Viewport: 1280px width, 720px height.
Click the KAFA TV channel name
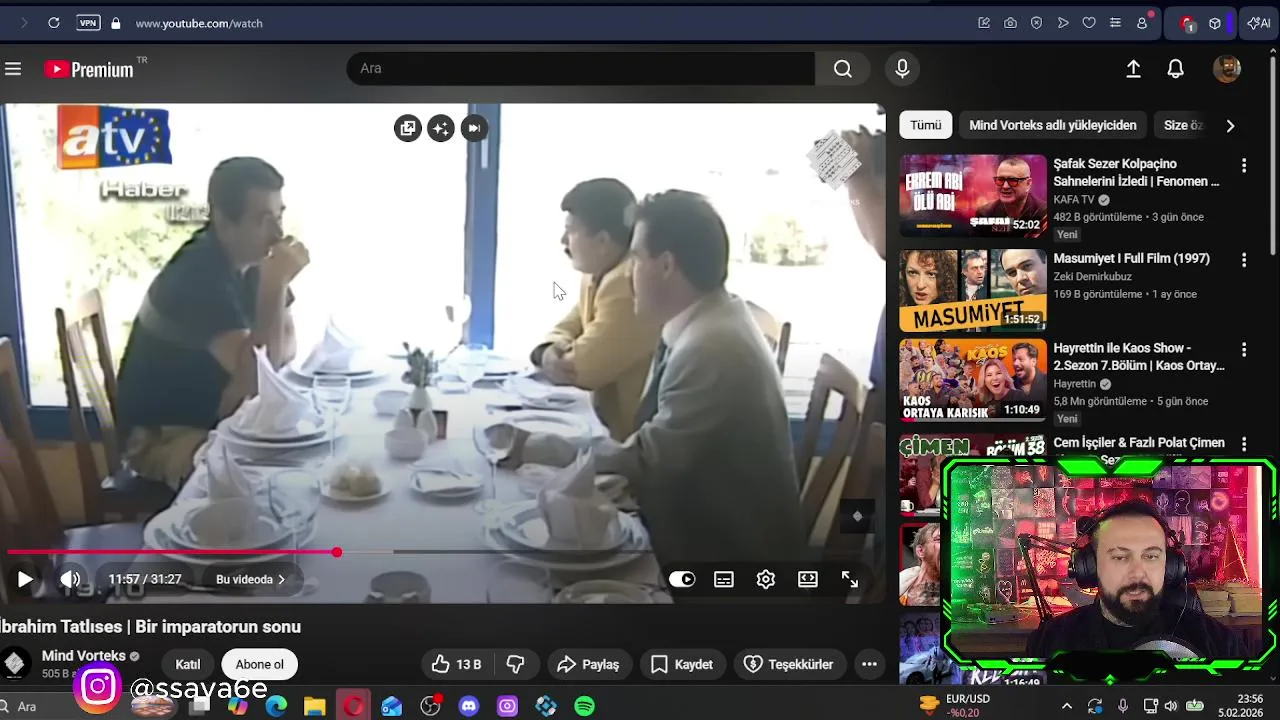pyautogui.click(x=1074, y=200)
